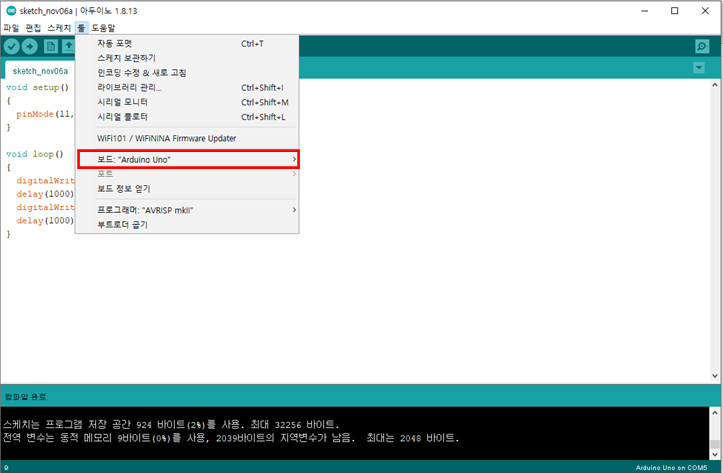Open the tab options dropdown arrow

pyautogui.click(x=699, y=68)
